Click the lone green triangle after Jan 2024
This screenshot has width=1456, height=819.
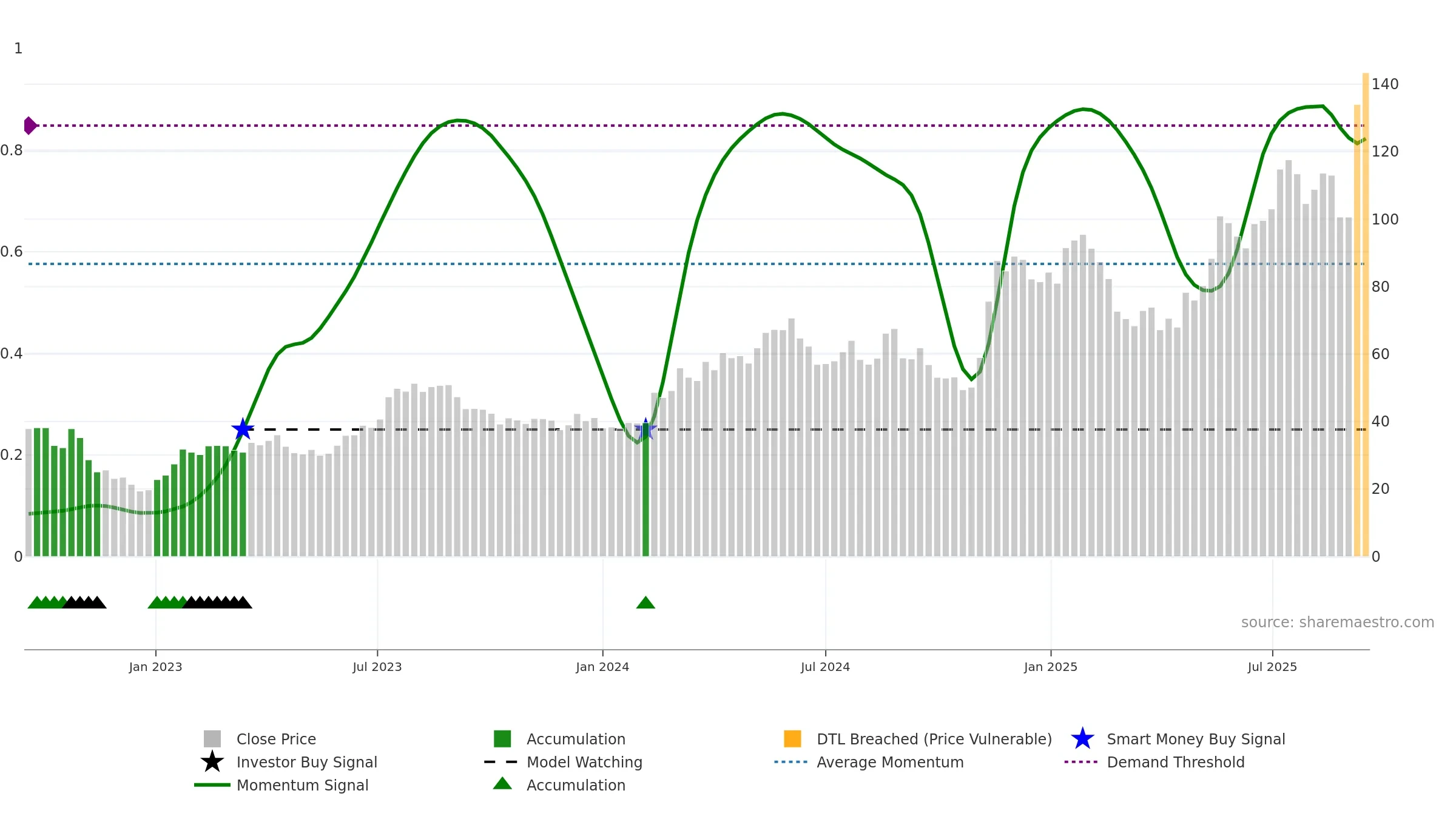(x=645, y=602)
